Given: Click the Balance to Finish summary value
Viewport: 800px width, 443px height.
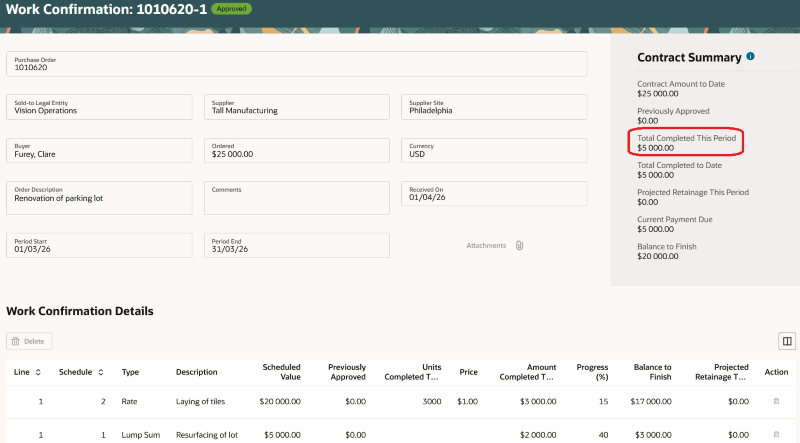Looking at the screenshot, I should [658, 256].
